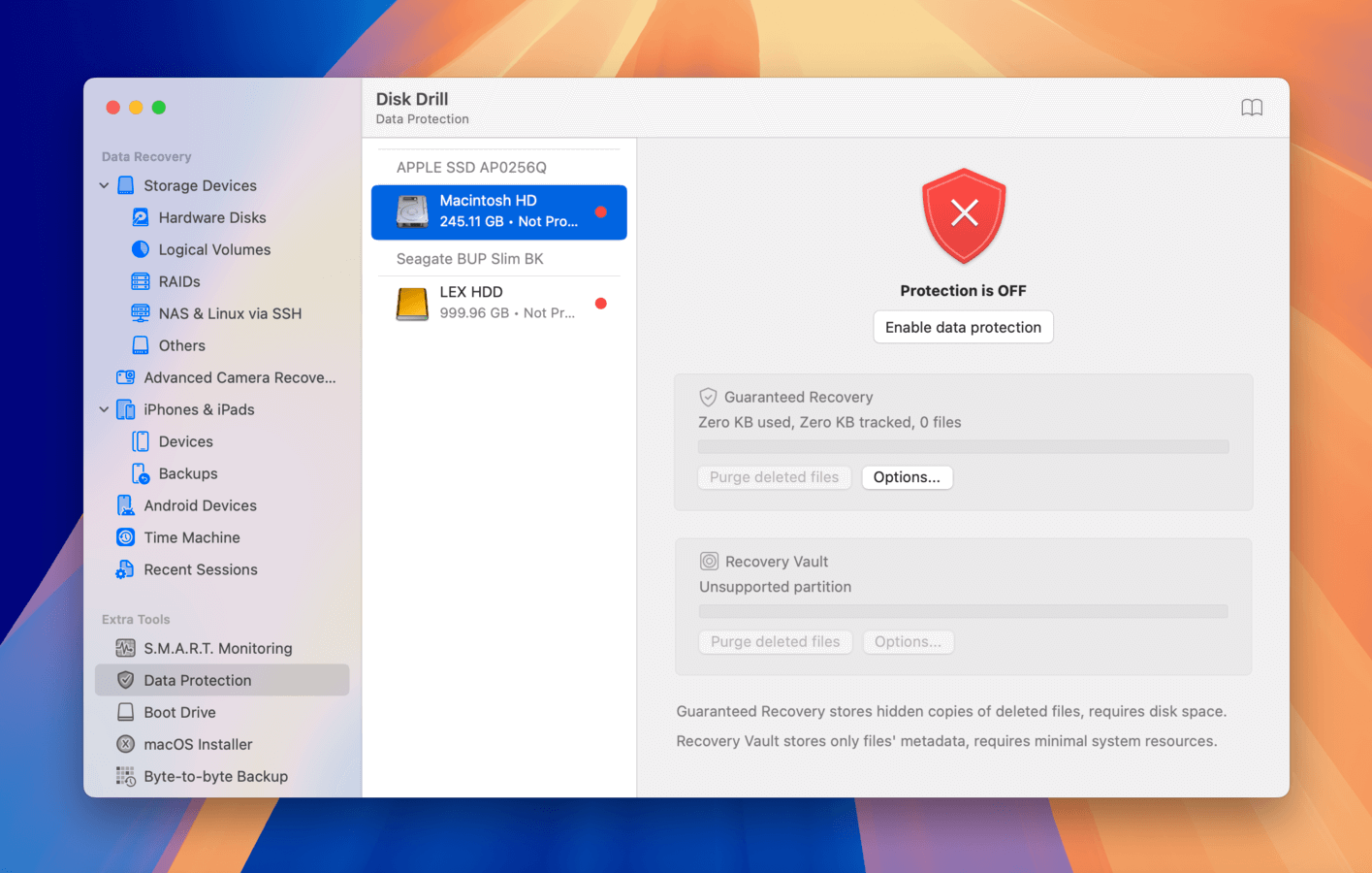Viewport: 1372px width, 873px height.
Task: Click the NAS & Linux via SSH icon
Action: pos(141,313)
